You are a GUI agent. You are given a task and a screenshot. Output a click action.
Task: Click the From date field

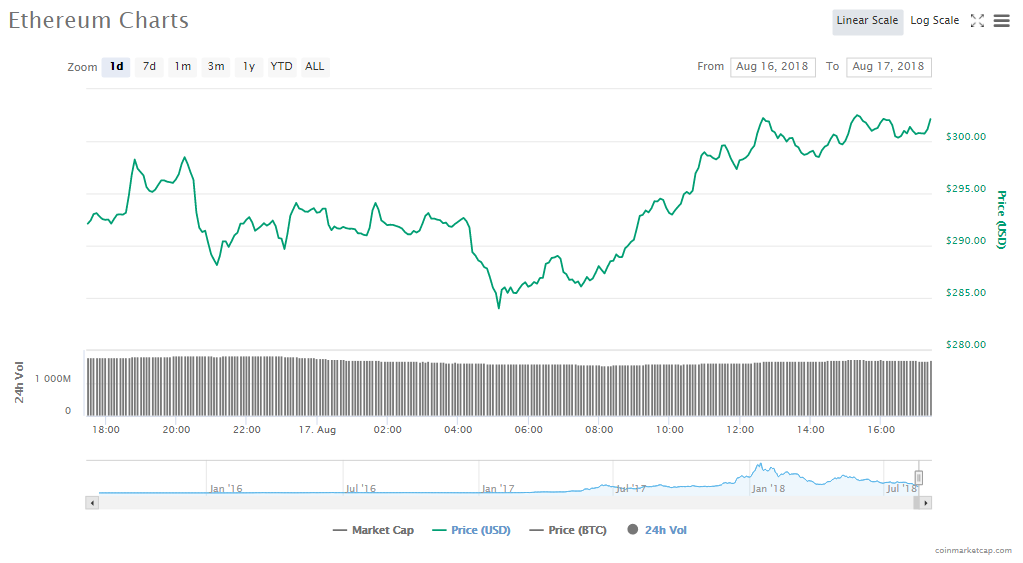[773, 67]
